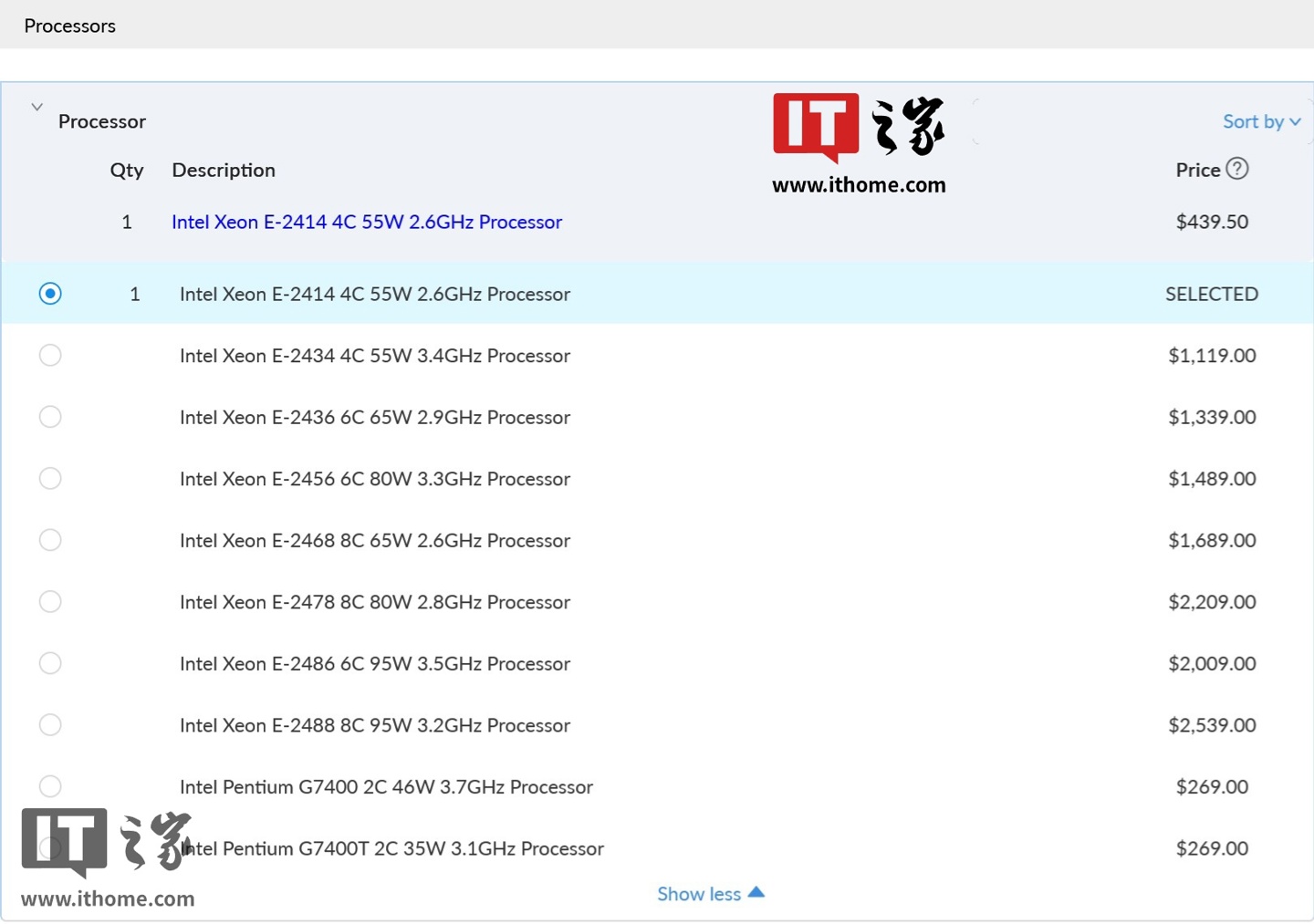Open the blue Intel Xeon E-2414 link
The image size is (1314, 924).
pos(367,222)
